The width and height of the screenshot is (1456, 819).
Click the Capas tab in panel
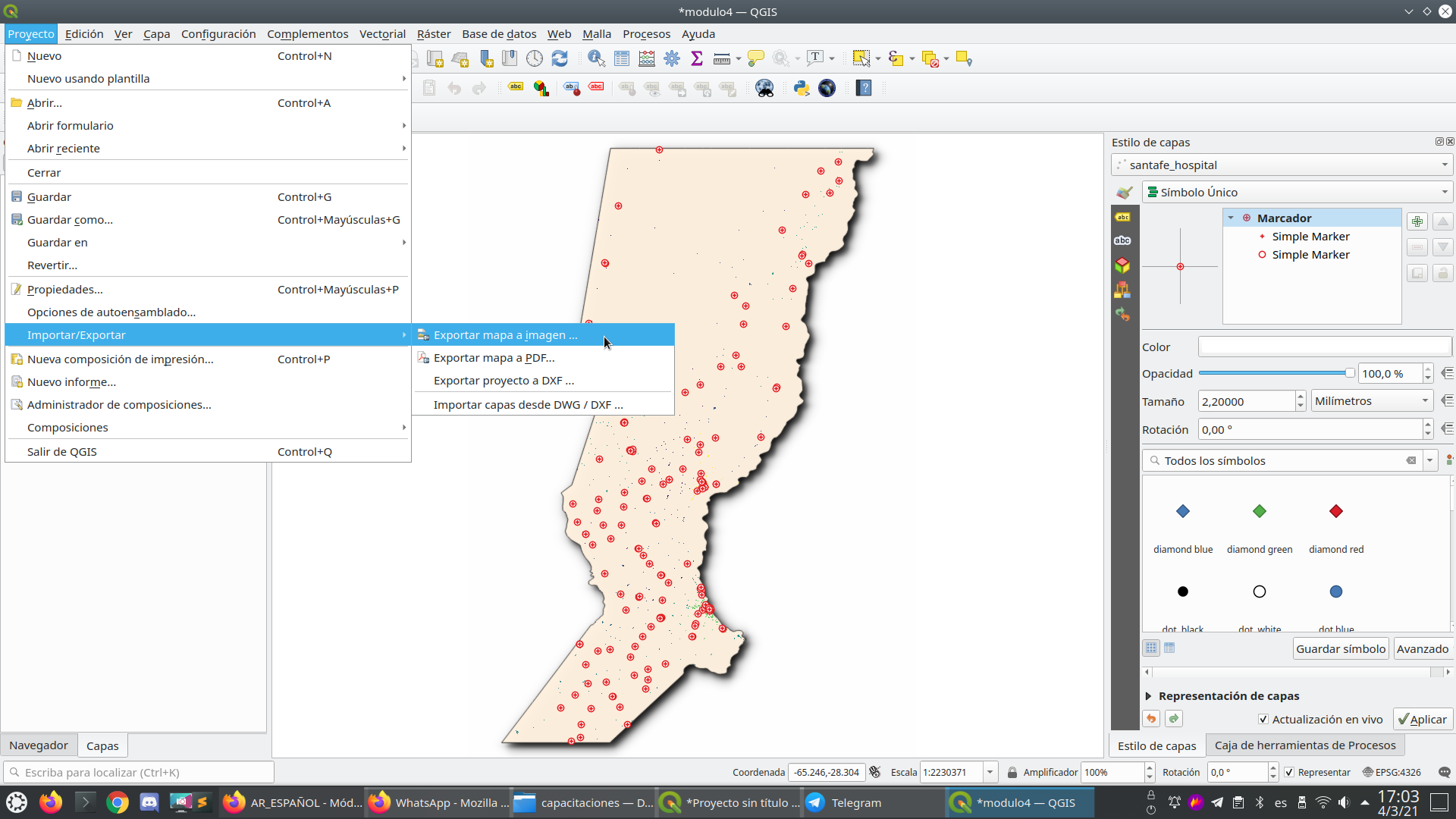pyautogui.click(x=102, y=745)
